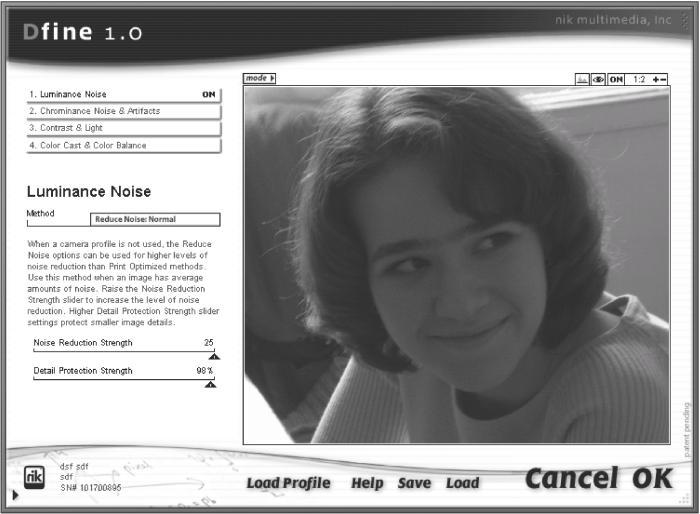
Task: Zoom out with the minus icon
Action: point(663,79)
